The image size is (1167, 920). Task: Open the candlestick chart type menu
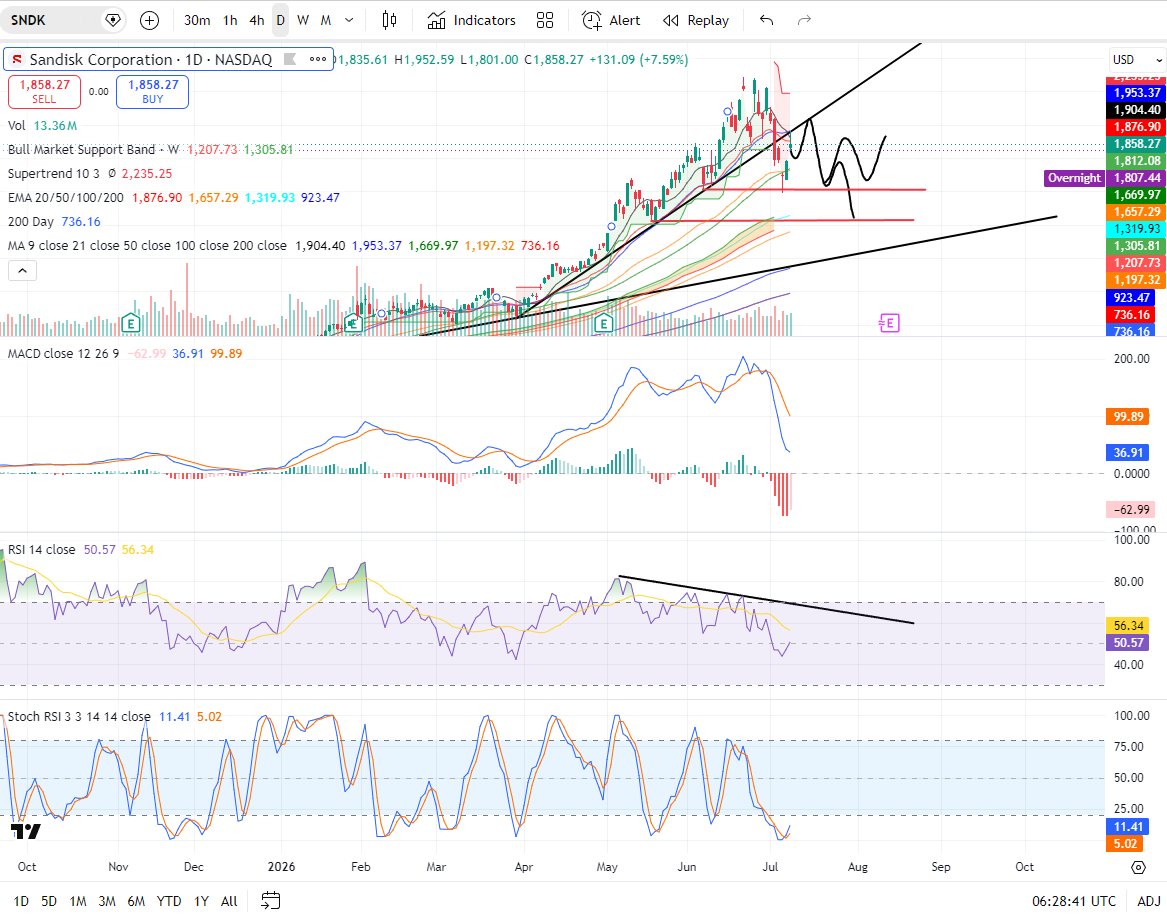point(389,20)
